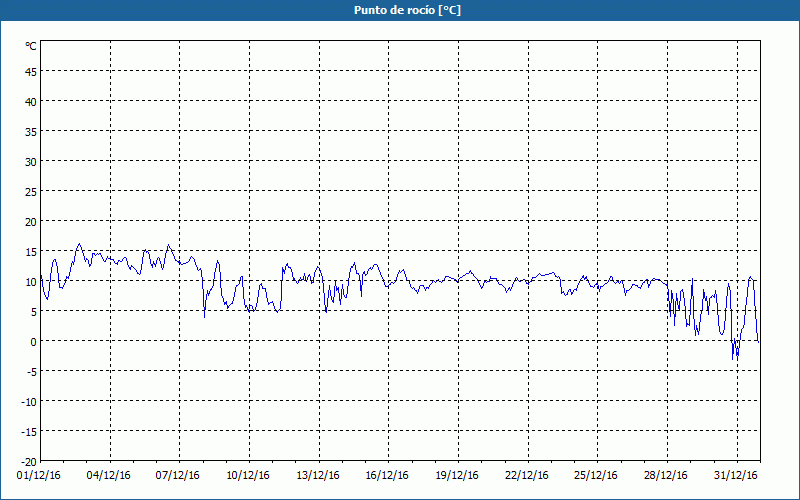
Task: Click the 04/12/16 date label
Action: tap(109, 476)
